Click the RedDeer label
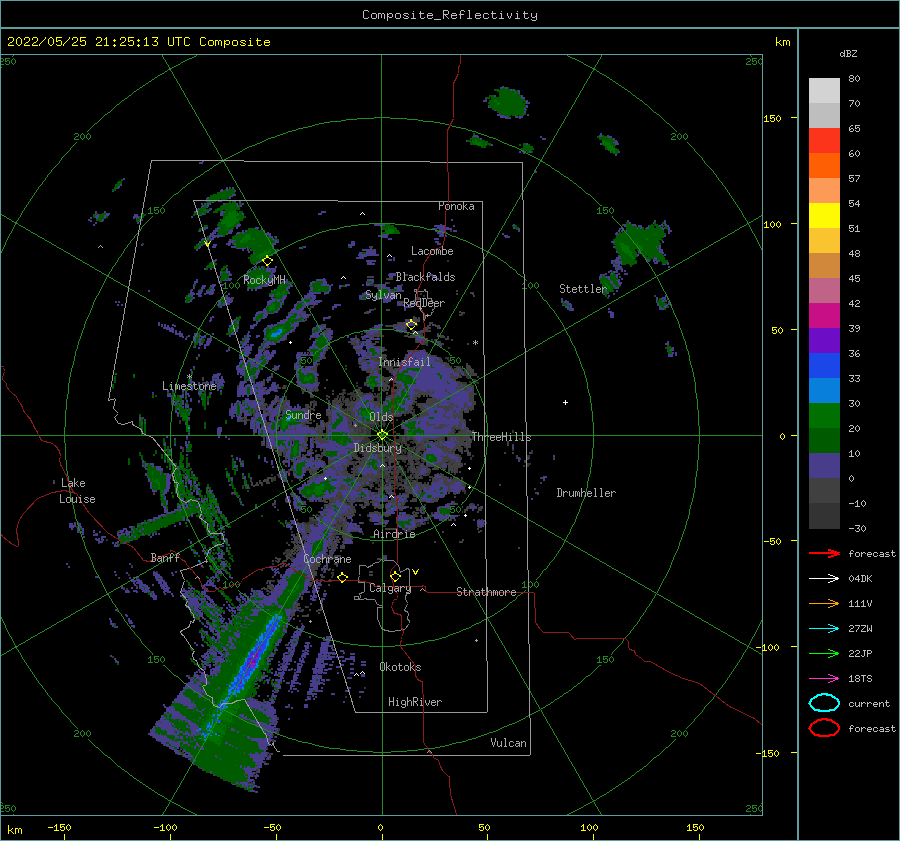The width and height of the screenshot is (900, 841). [x=424, y=303]
